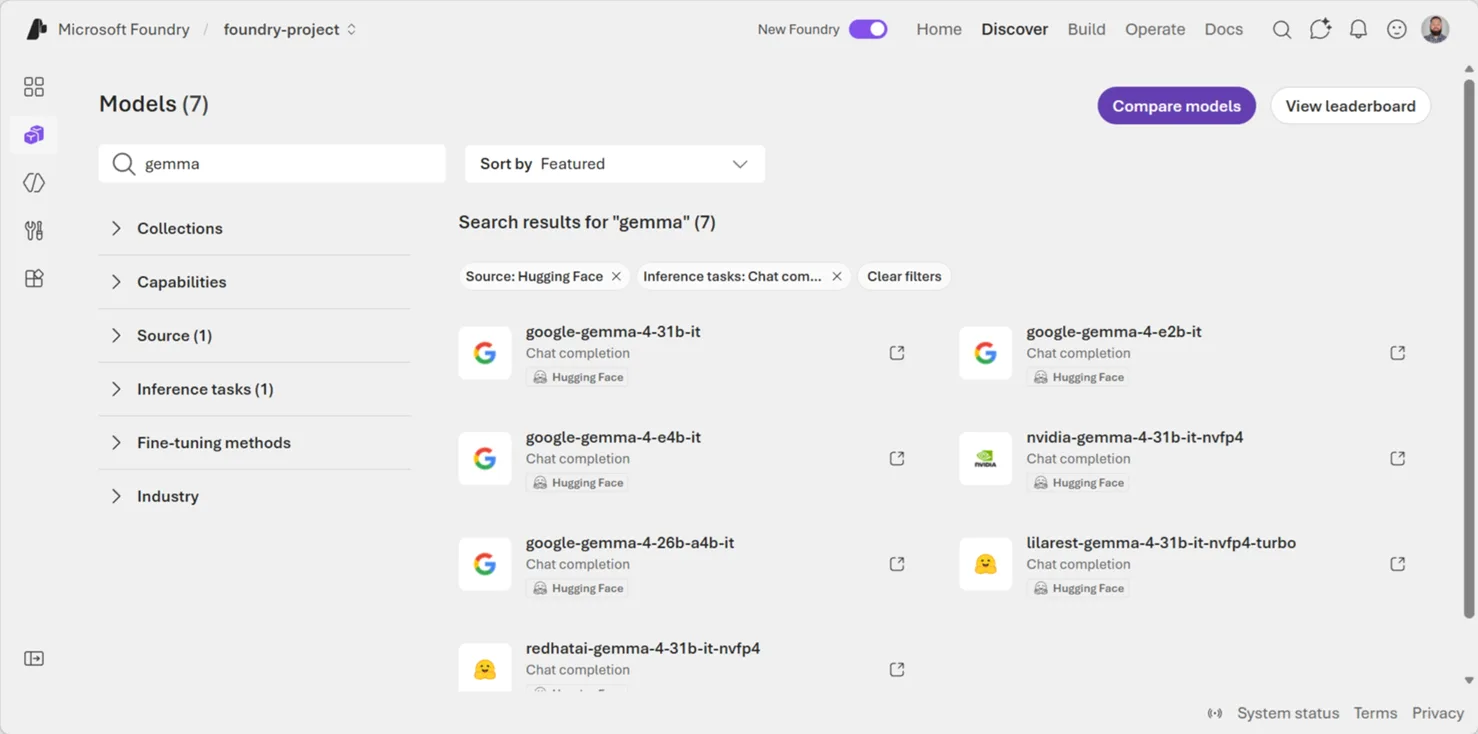Viewport: 1478px width, 734px height.
Task: Open the Sort by Featured dropdown
Action: (x=615, y=164)
